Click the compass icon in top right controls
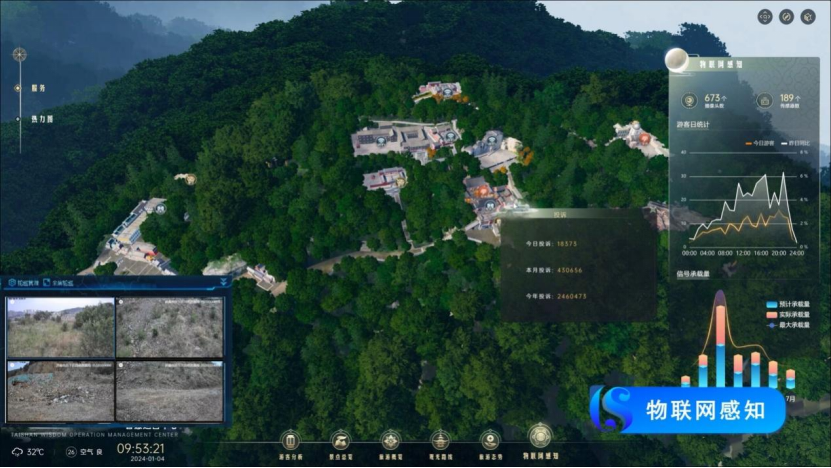 tap(786, 17)
